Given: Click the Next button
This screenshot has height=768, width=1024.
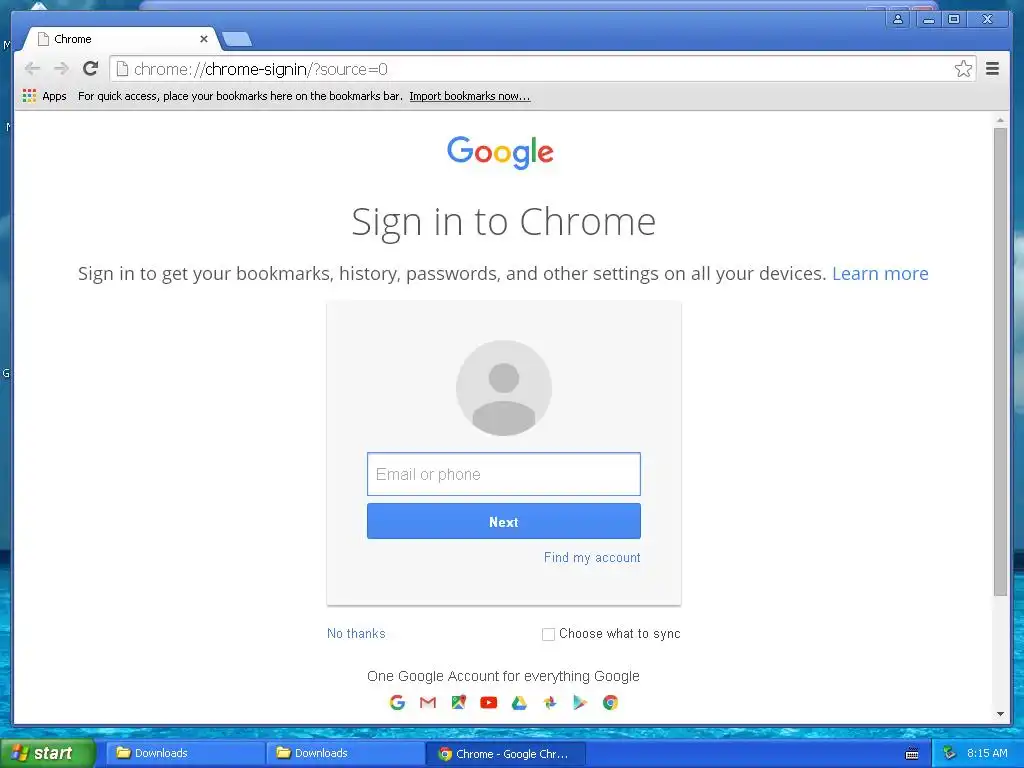Looking at the screenshot, I should pyautogui.click(x=504, y=521).
